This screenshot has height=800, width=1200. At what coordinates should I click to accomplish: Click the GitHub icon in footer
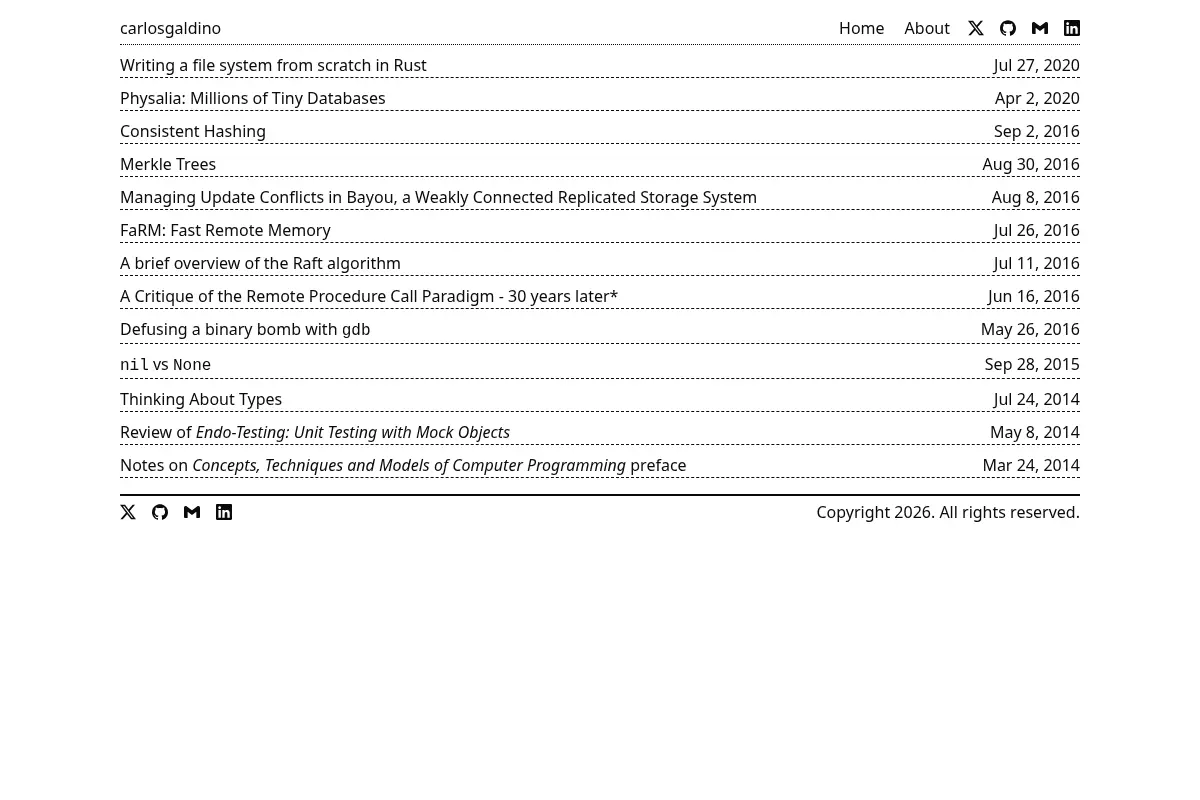(x=160, y=512)
